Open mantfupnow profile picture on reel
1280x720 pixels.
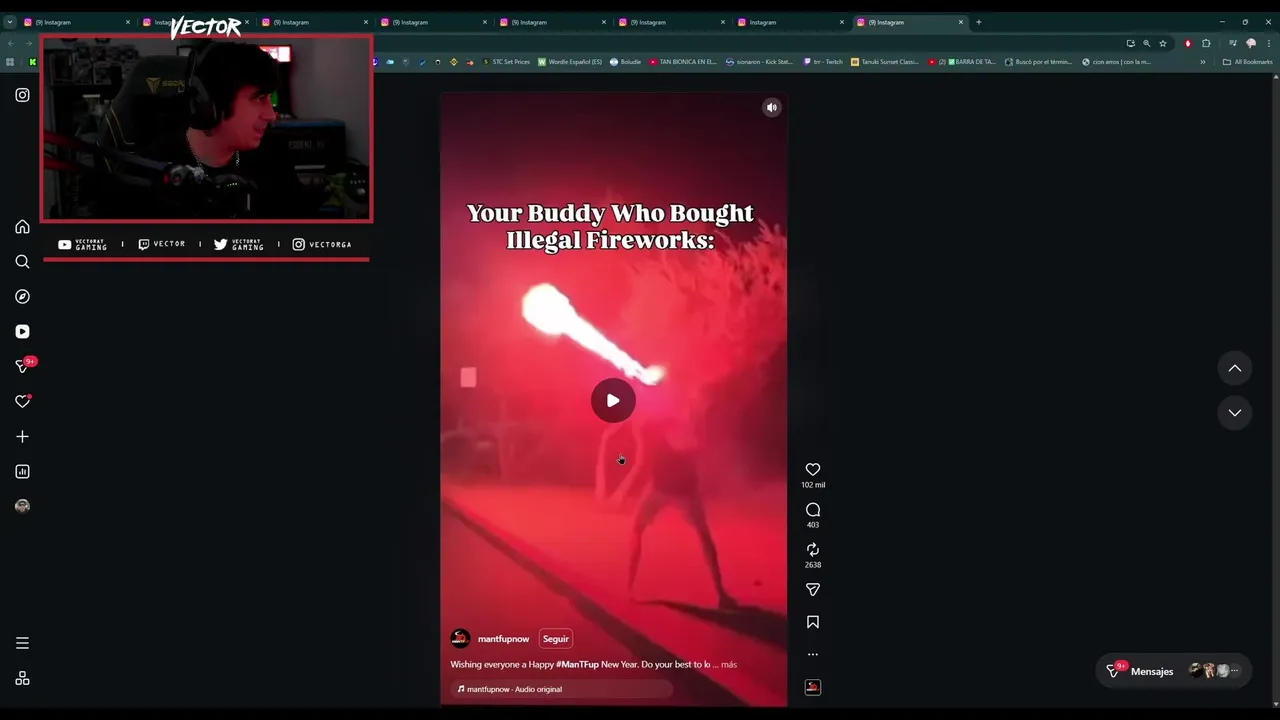click(x=460, y=639)
